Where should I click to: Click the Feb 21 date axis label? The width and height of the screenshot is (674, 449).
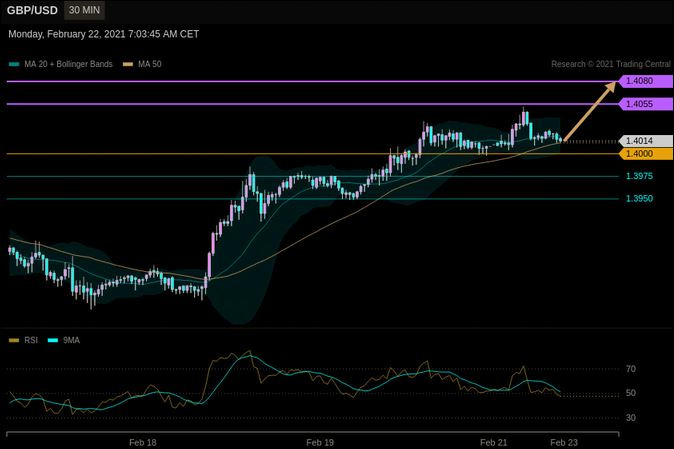pyautogui.click(x=493, y=443)
